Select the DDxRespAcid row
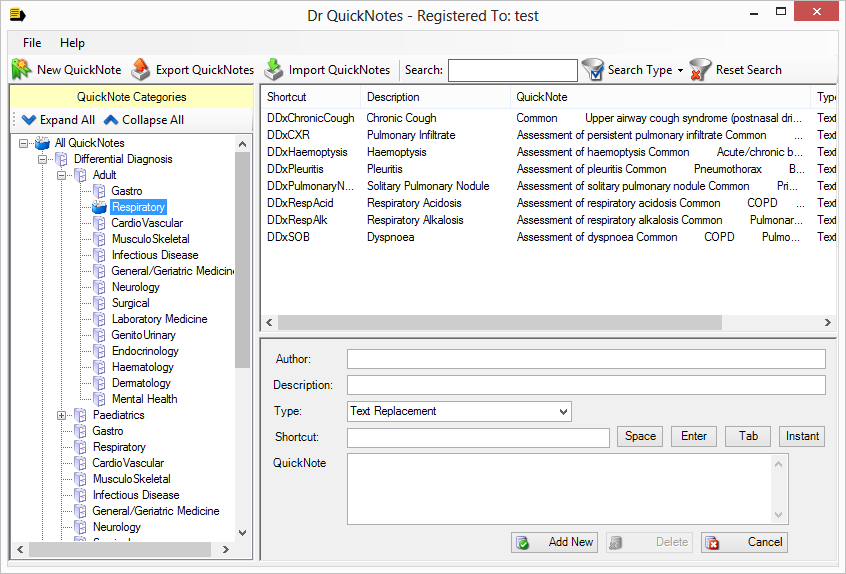 coord(549,203)
